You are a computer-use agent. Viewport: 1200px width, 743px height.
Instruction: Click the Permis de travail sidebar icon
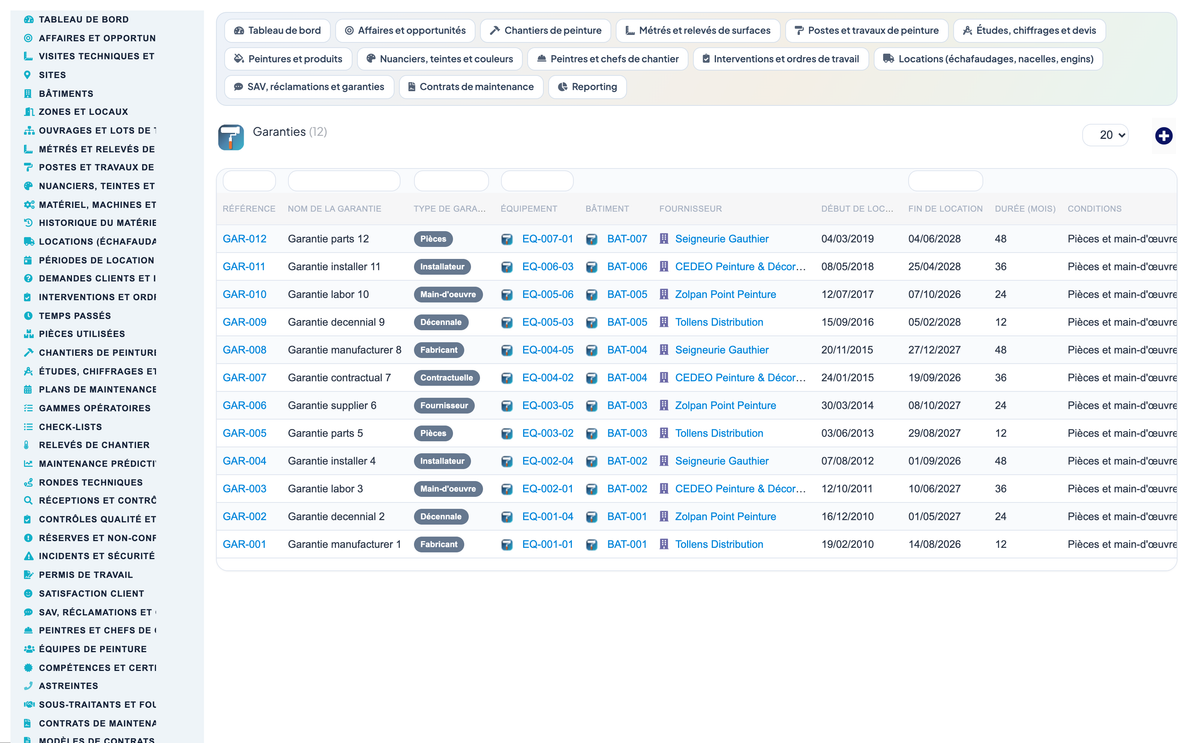click(x=28, y=575)
